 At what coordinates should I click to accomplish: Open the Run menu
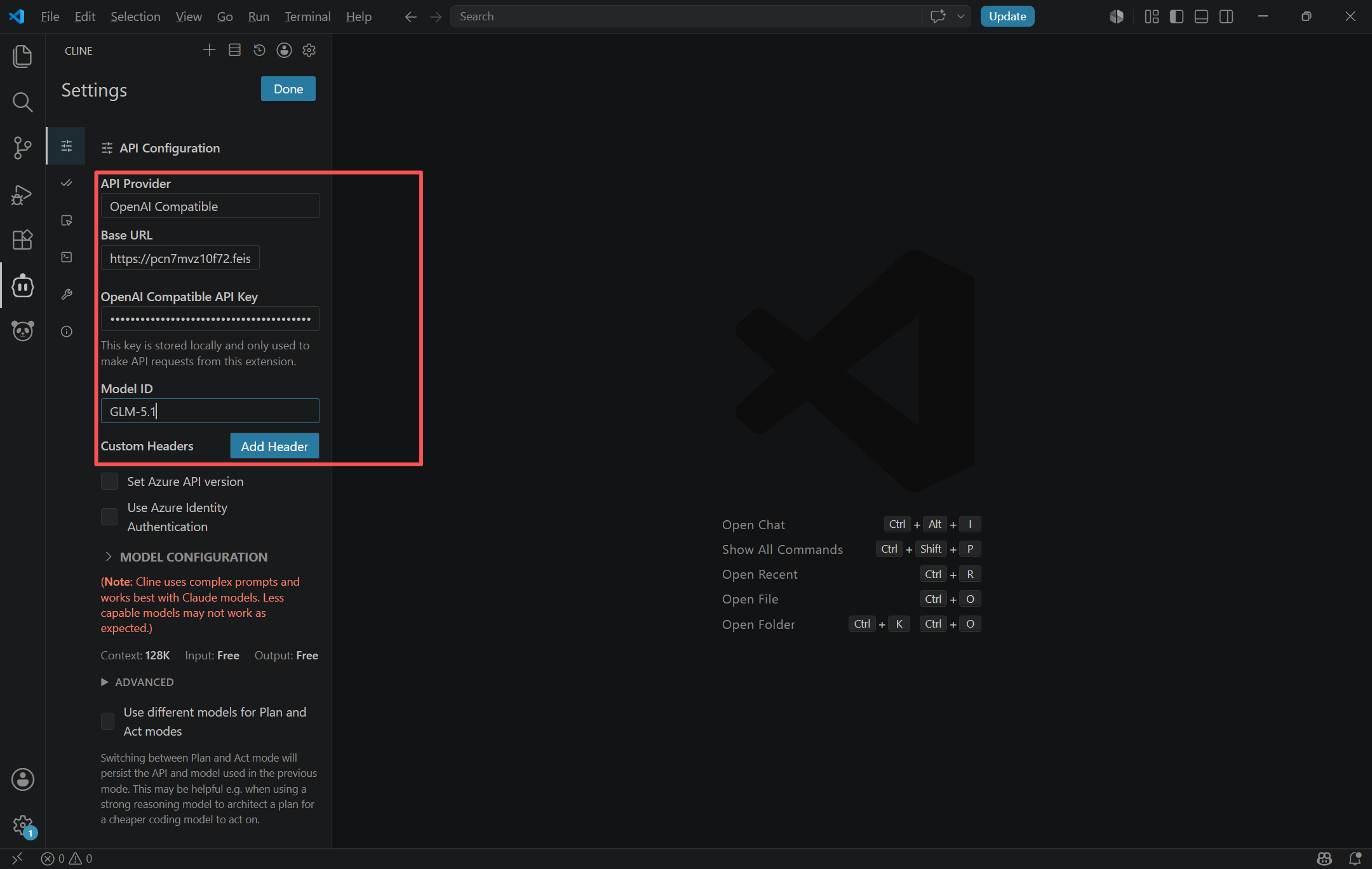[x=259, y=17]
